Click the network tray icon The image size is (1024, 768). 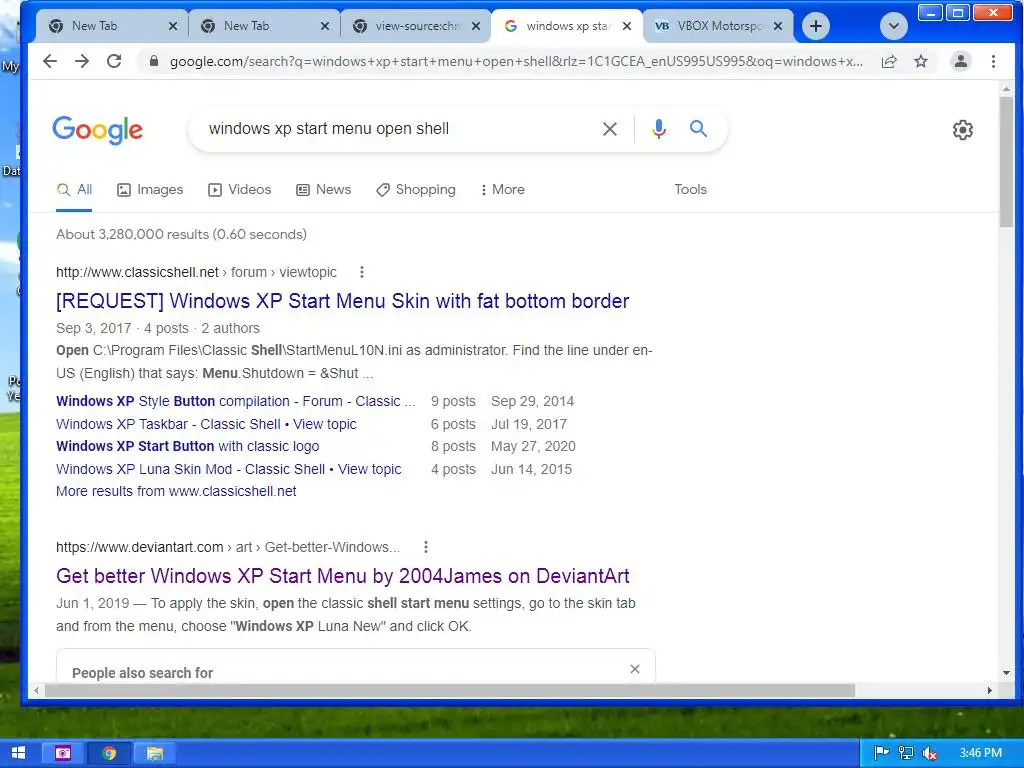tap(906, 753)
